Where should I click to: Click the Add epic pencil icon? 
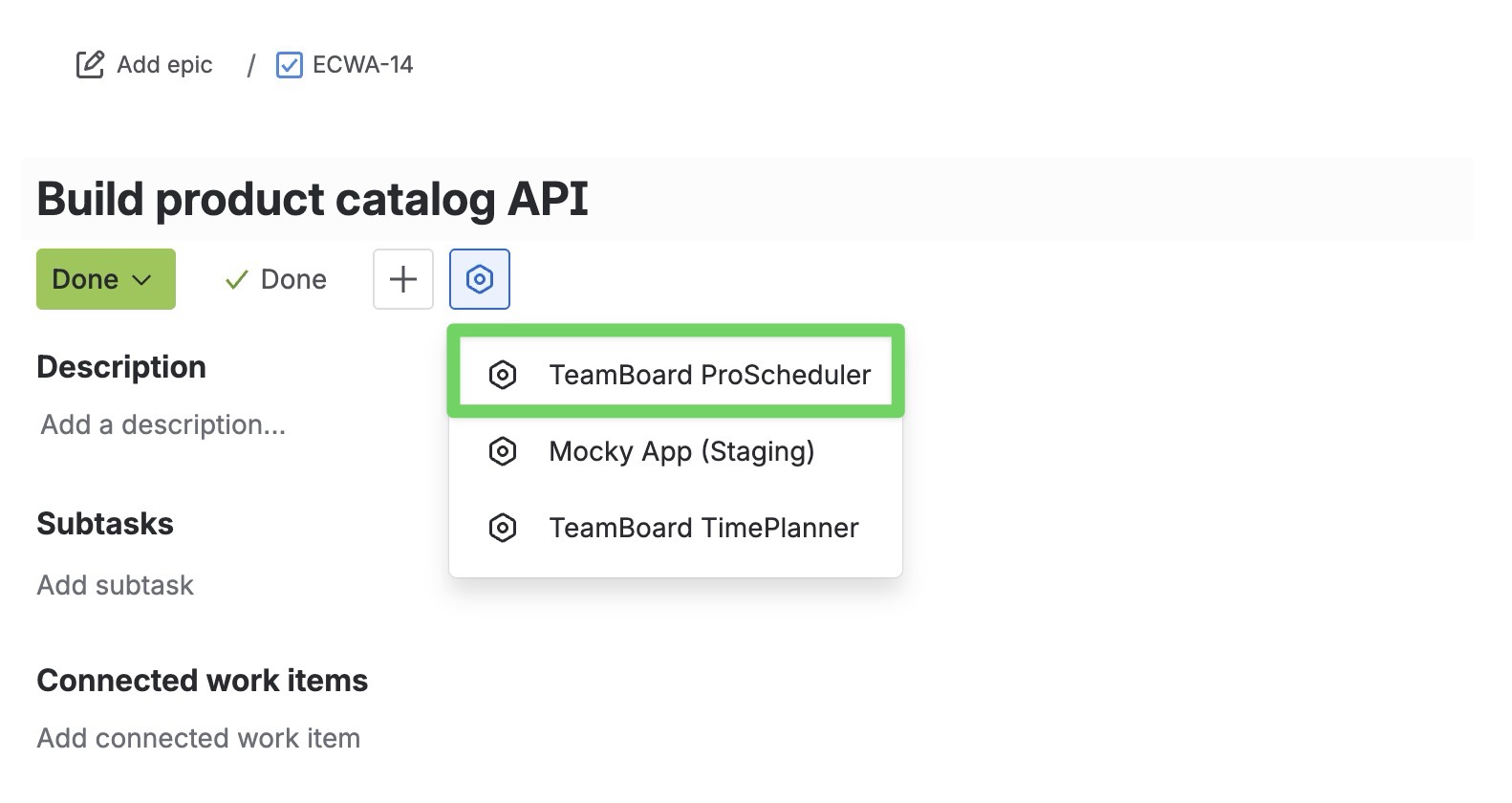coord(90,65)
